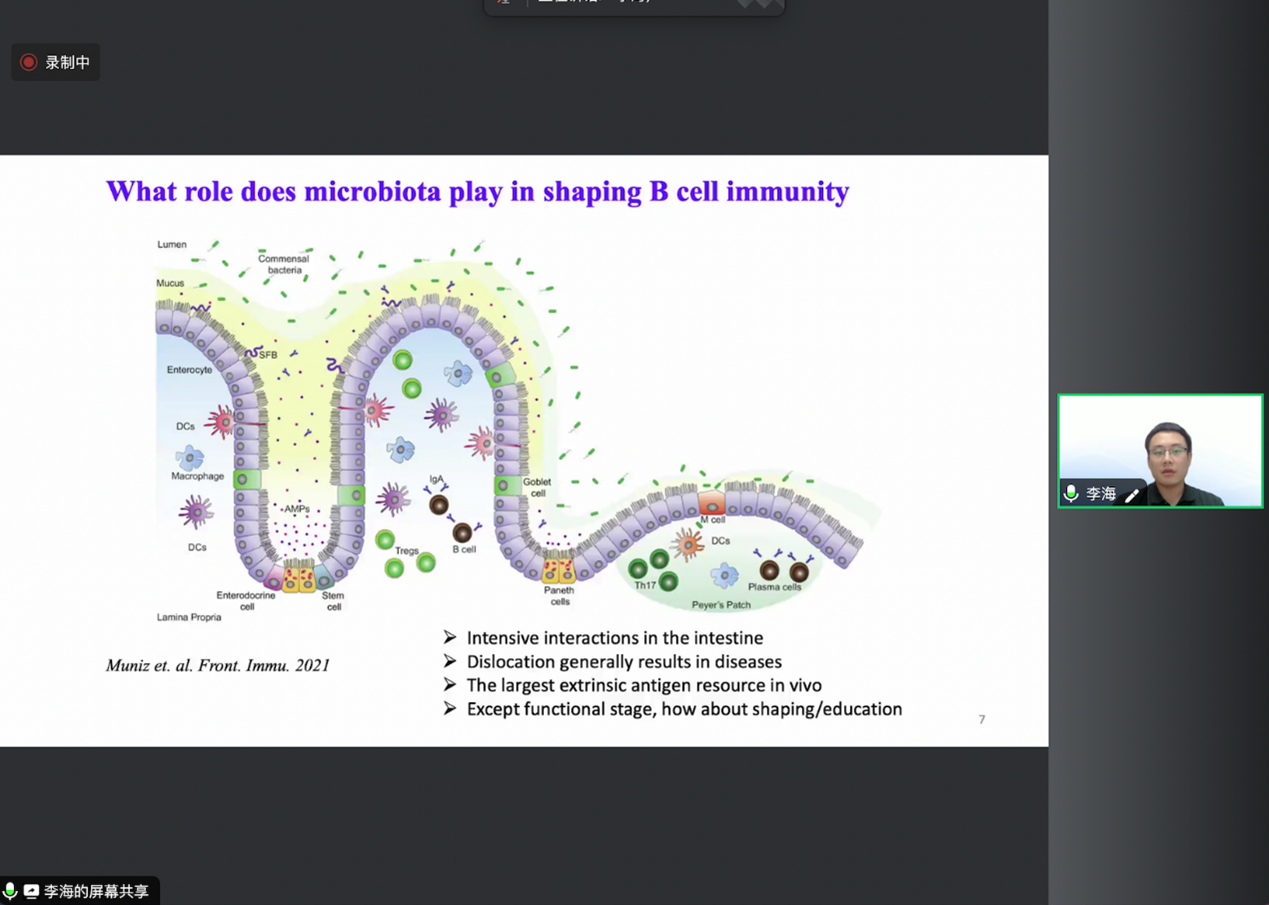Screen dimensions: 1269x905
Task: Click slide page number 7
Action: (982, 719)
